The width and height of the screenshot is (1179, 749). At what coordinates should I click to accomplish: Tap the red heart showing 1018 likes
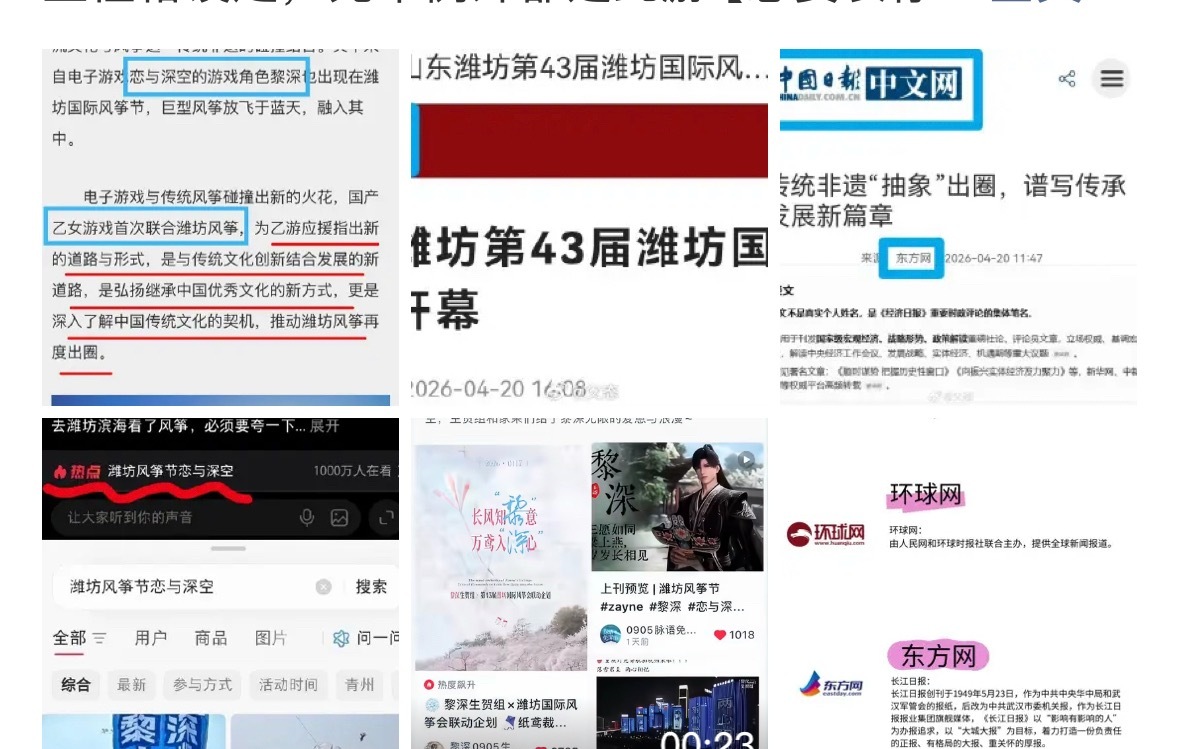[x=720, y=635]
